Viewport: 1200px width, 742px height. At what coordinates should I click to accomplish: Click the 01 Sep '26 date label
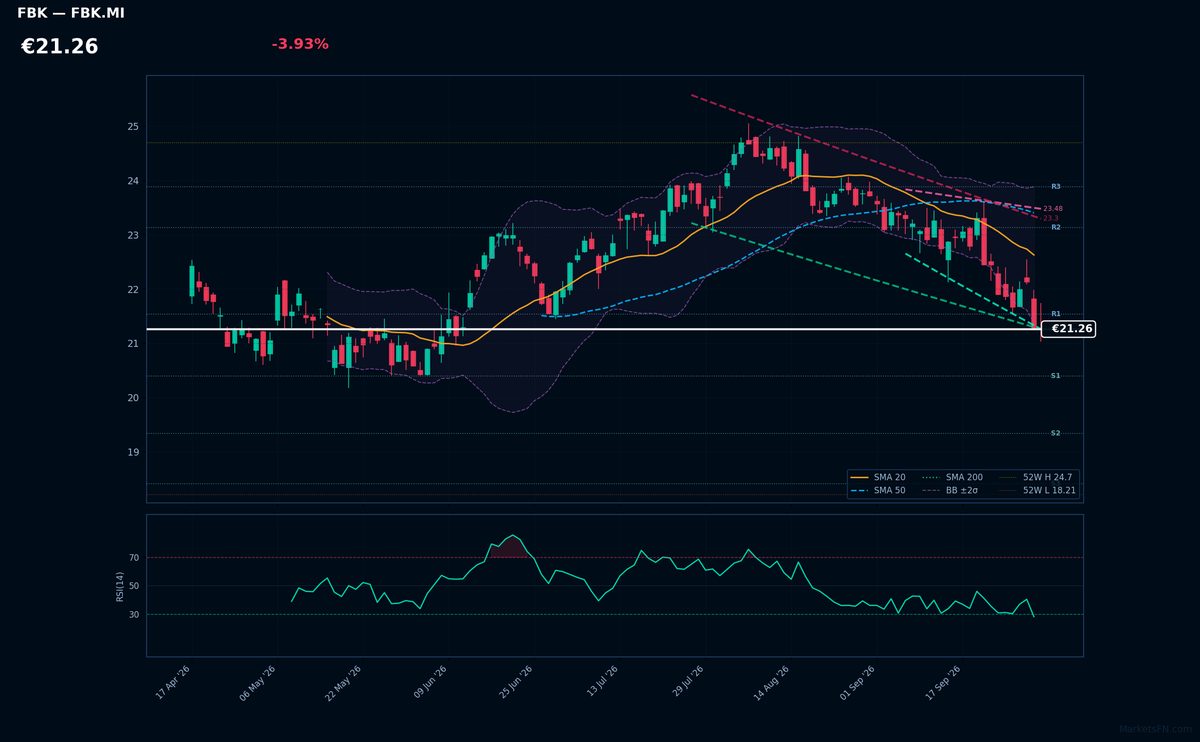pyautogui.click(x=858, y=683)
